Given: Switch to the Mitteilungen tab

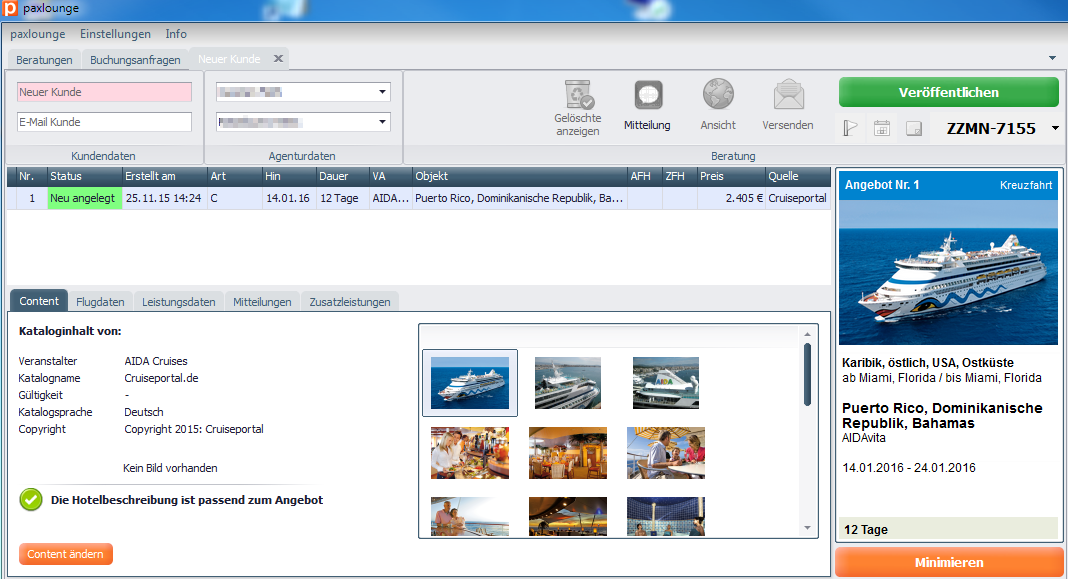Looking at the screenshot, I should 262,302.
